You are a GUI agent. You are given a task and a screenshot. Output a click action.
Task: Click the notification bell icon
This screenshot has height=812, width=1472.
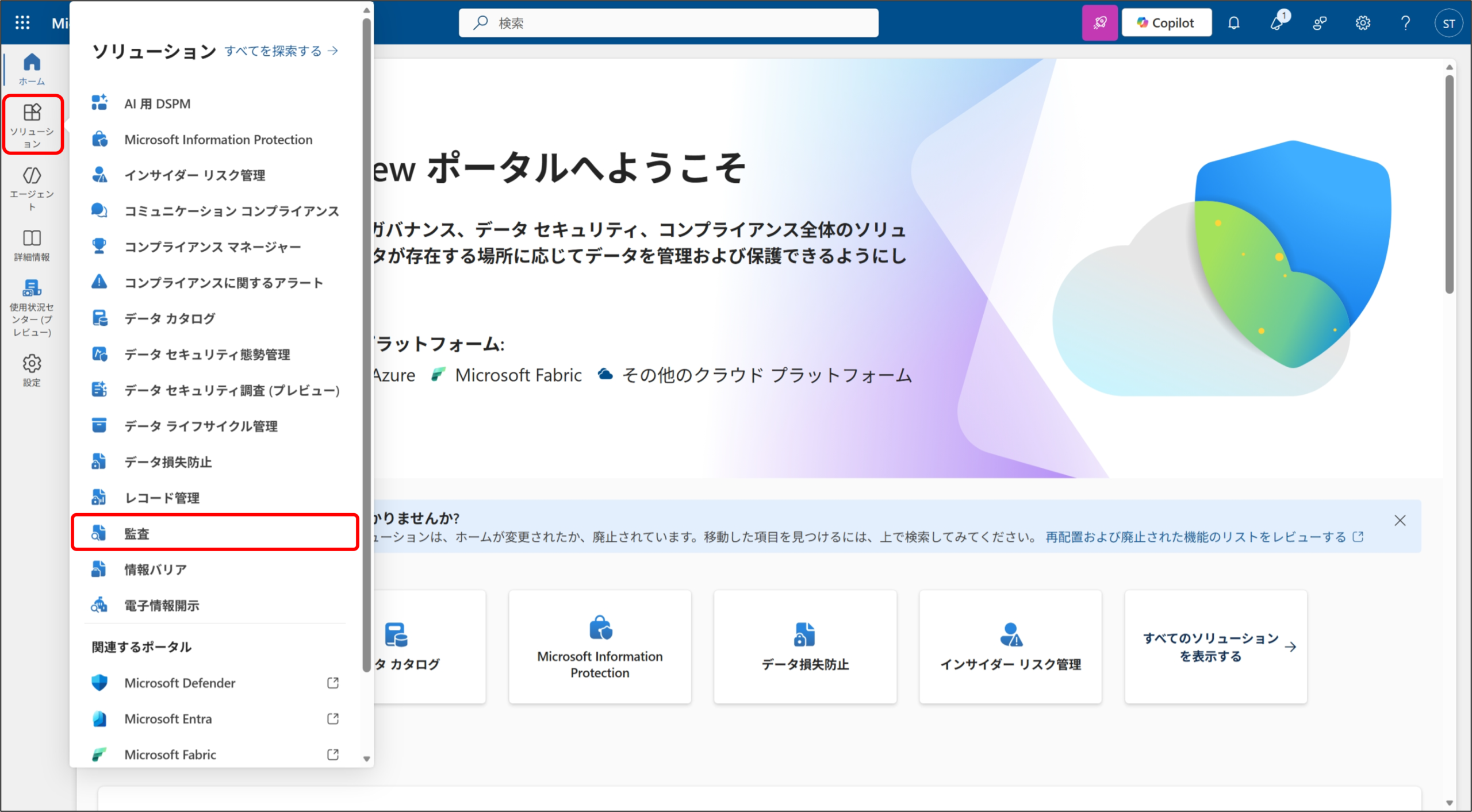[1234, 23]
